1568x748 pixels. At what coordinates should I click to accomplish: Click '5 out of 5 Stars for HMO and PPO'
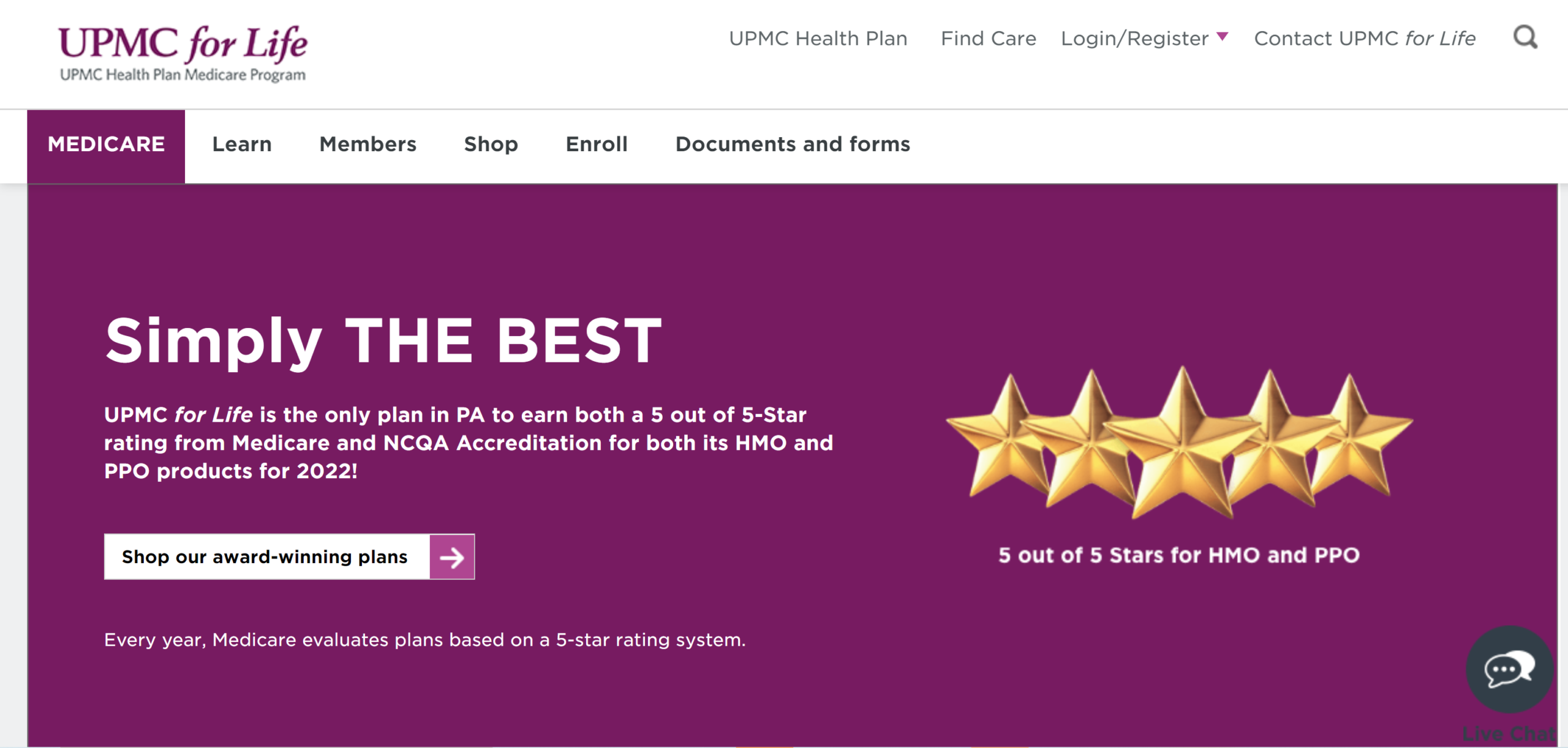tap(1179, 555)
